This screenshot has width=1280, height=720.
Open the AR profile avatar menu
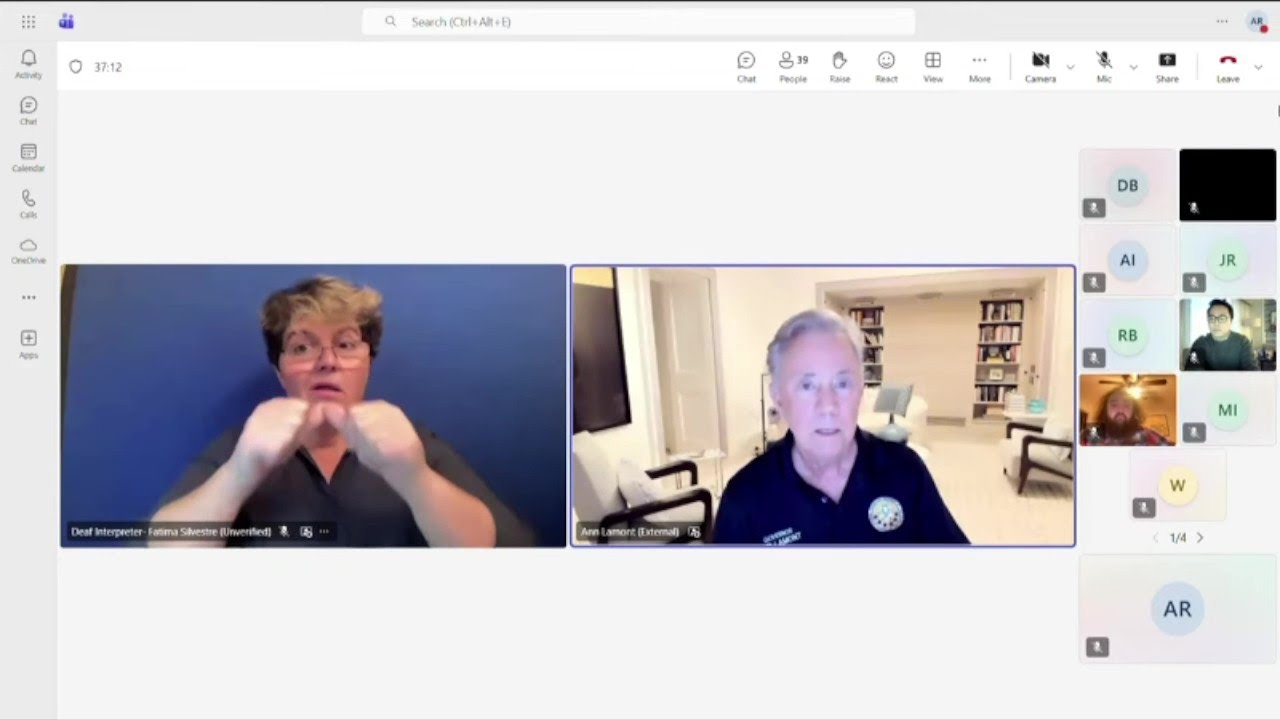tap(1257, 21)
